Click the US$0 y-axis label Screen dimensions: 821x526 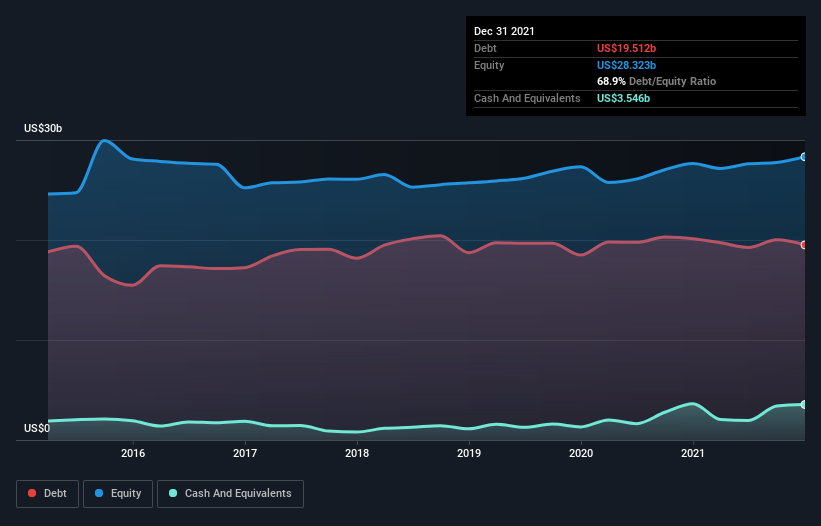point(37,428)
